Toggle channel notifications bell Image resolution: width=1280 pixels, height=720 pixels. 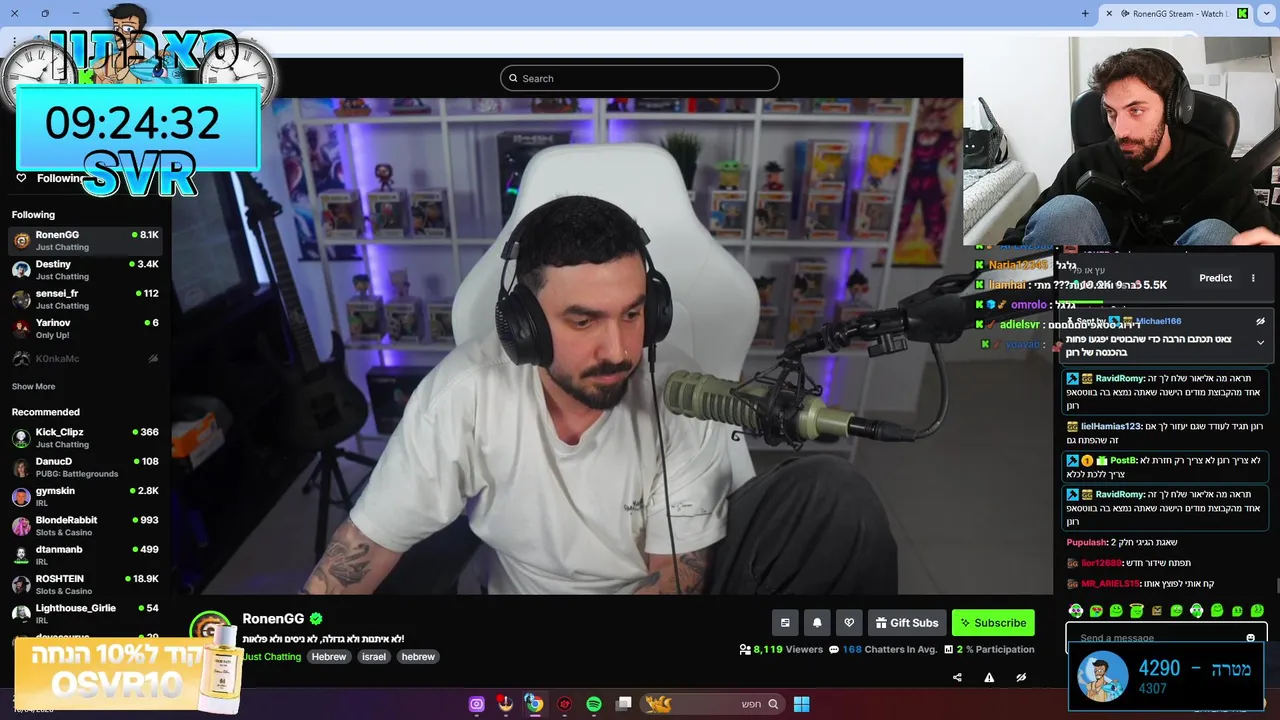coord(817,623)
